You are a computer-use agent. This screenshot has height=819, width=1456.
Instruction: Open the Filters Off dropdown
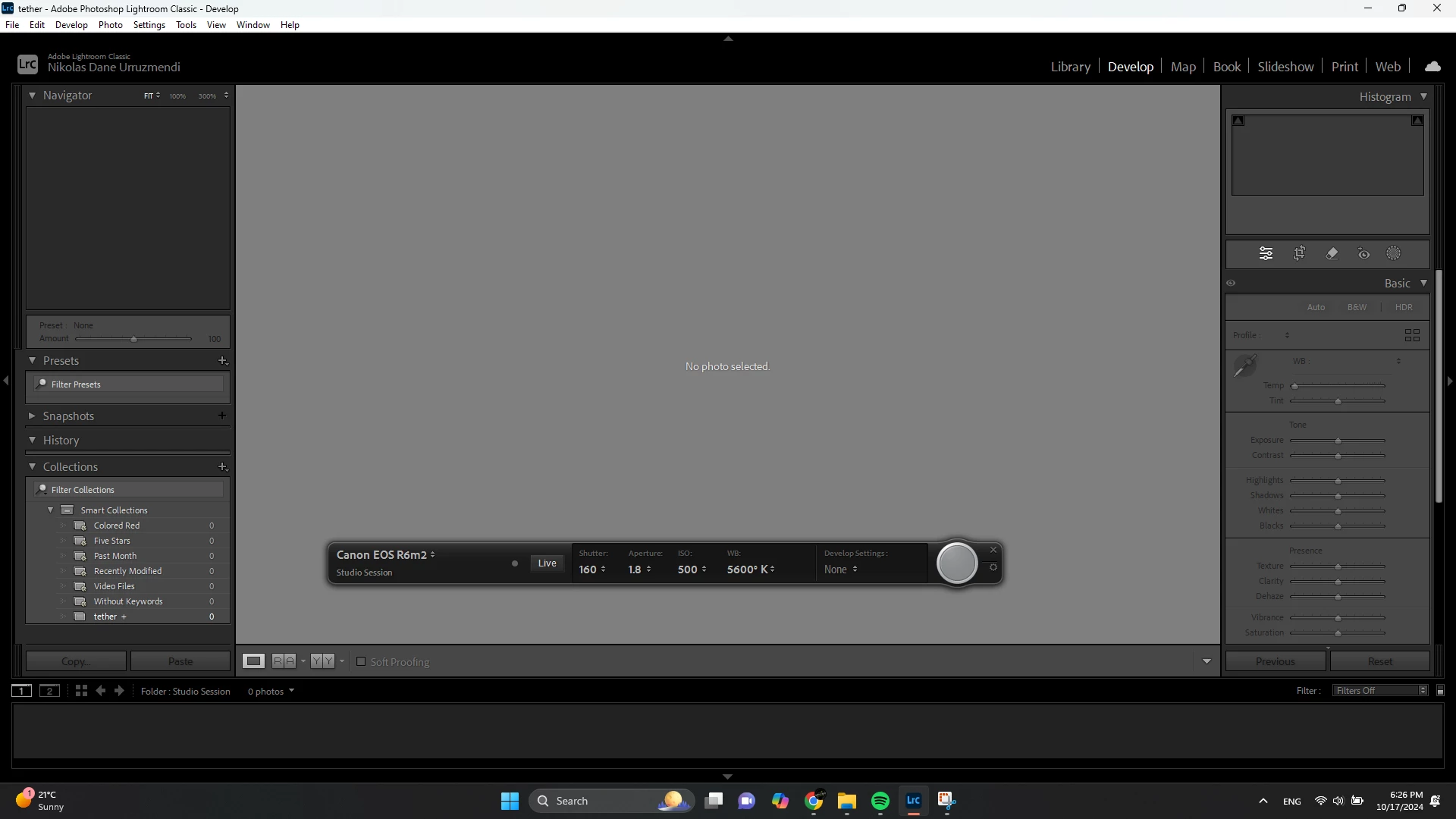(x=1380, y=690)
